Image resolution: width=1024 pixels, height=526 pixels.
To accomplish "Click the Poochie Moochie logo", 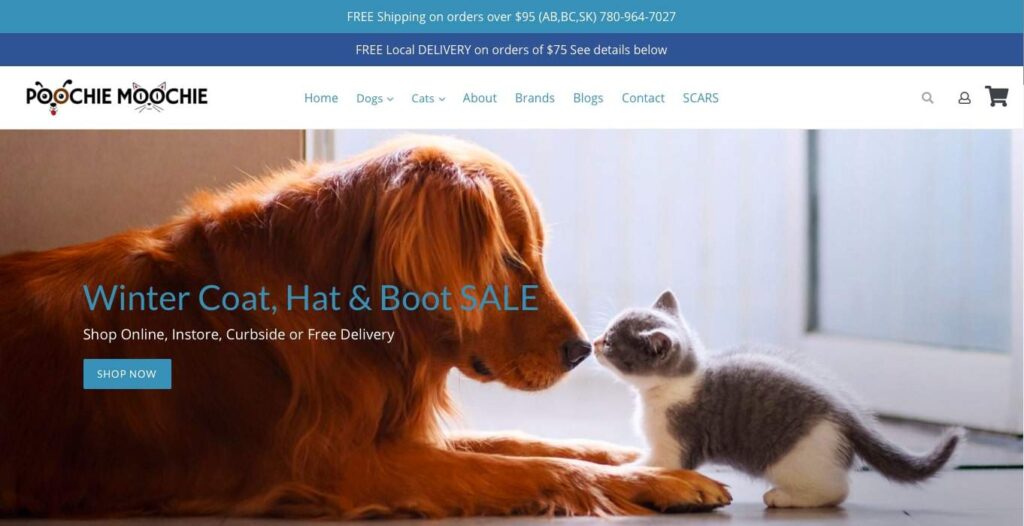I will [x=117, y=97].
